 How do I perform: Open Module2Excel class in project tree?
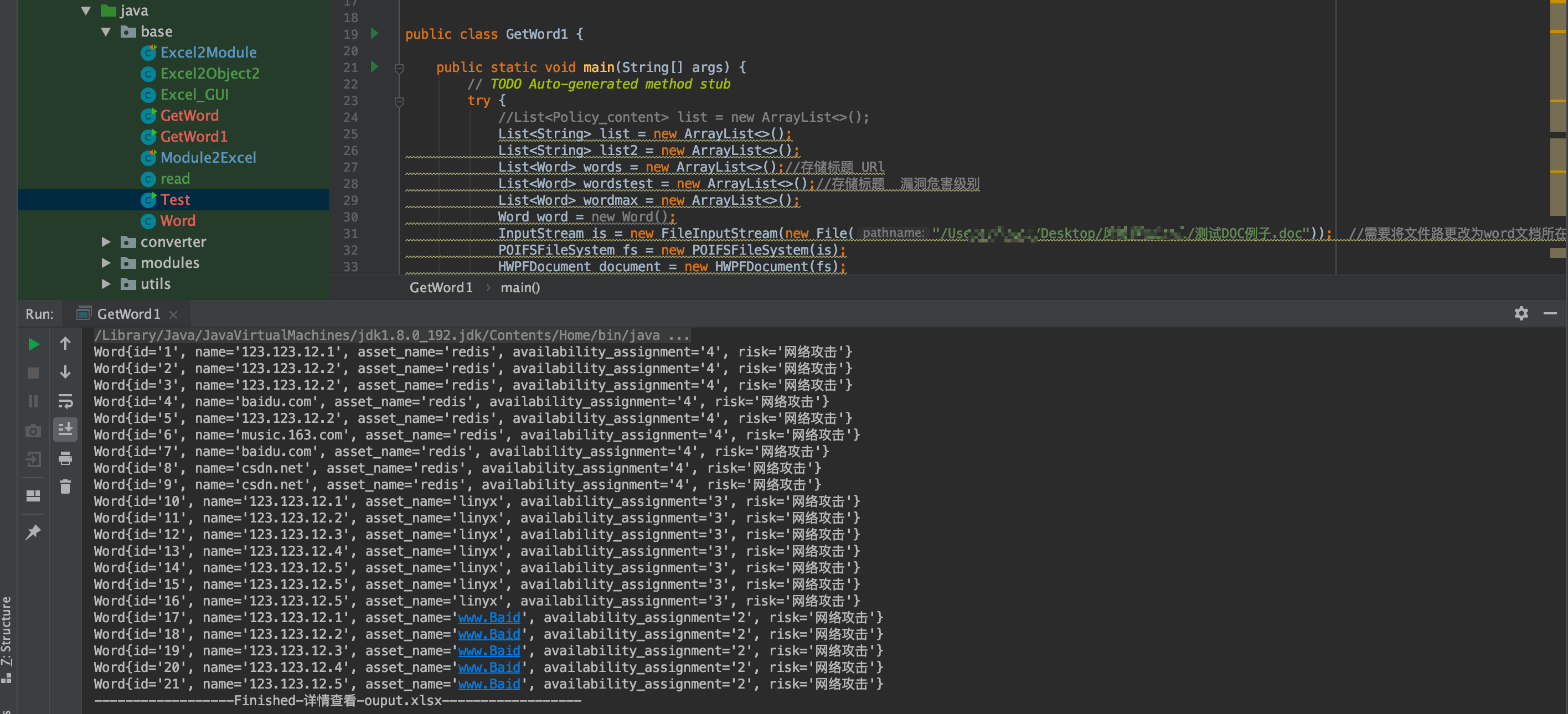coord(208,158)
